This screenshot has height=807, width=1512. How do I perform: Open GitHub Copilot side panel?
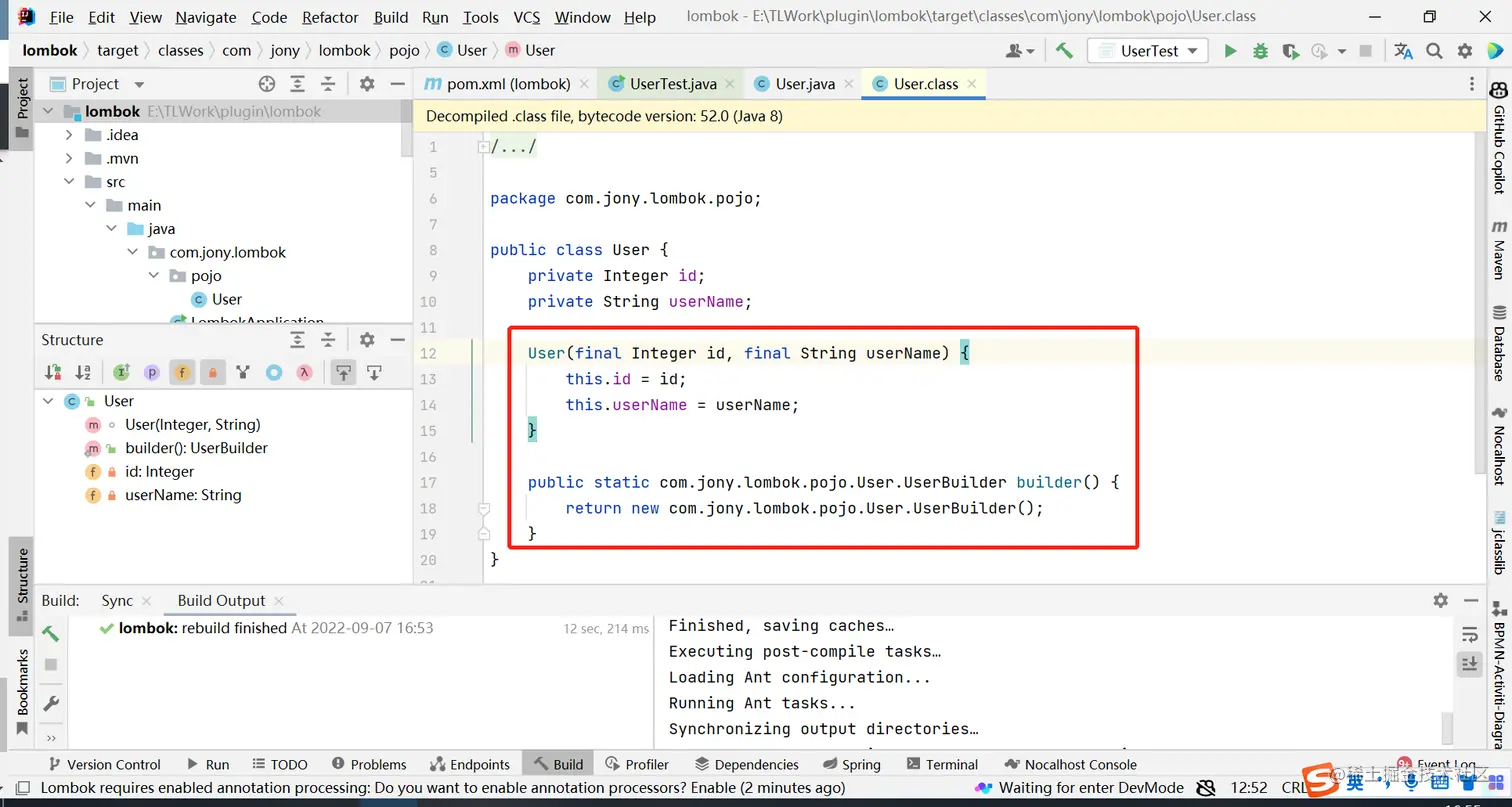(1499, 138)
